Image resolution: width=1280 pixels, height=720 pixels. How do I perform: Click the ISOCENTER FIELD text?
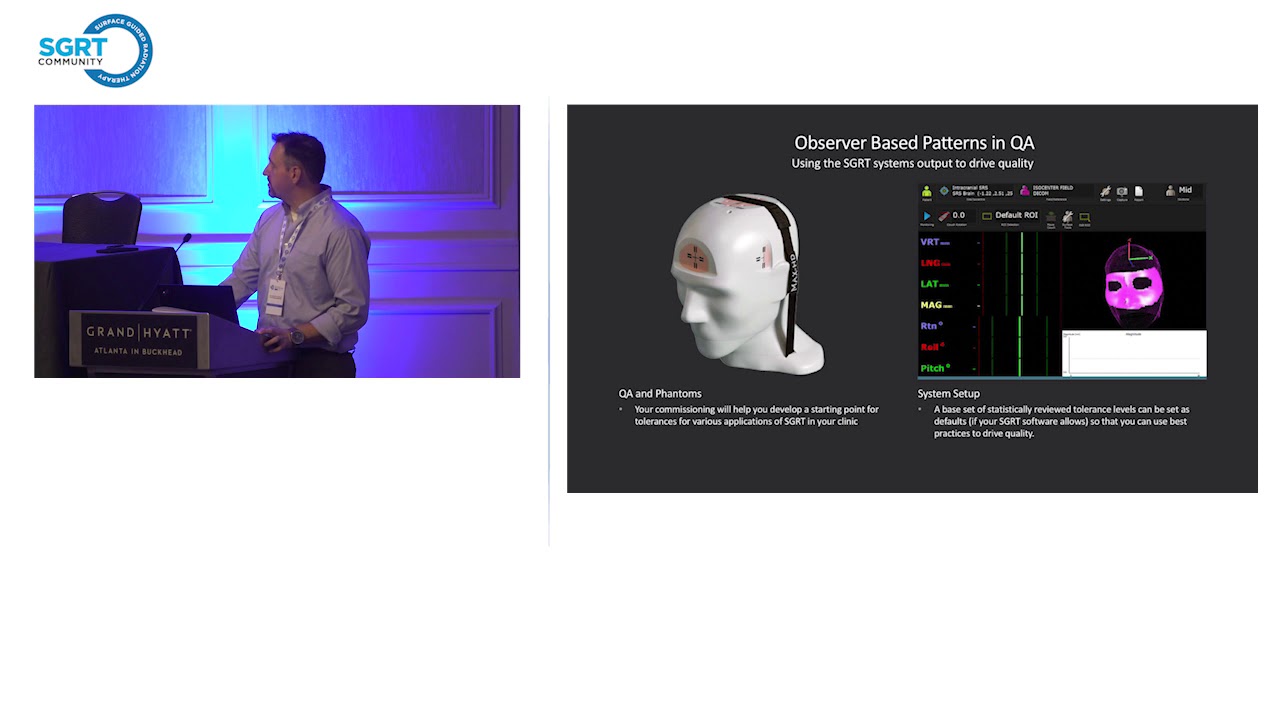coord(1053,187)
